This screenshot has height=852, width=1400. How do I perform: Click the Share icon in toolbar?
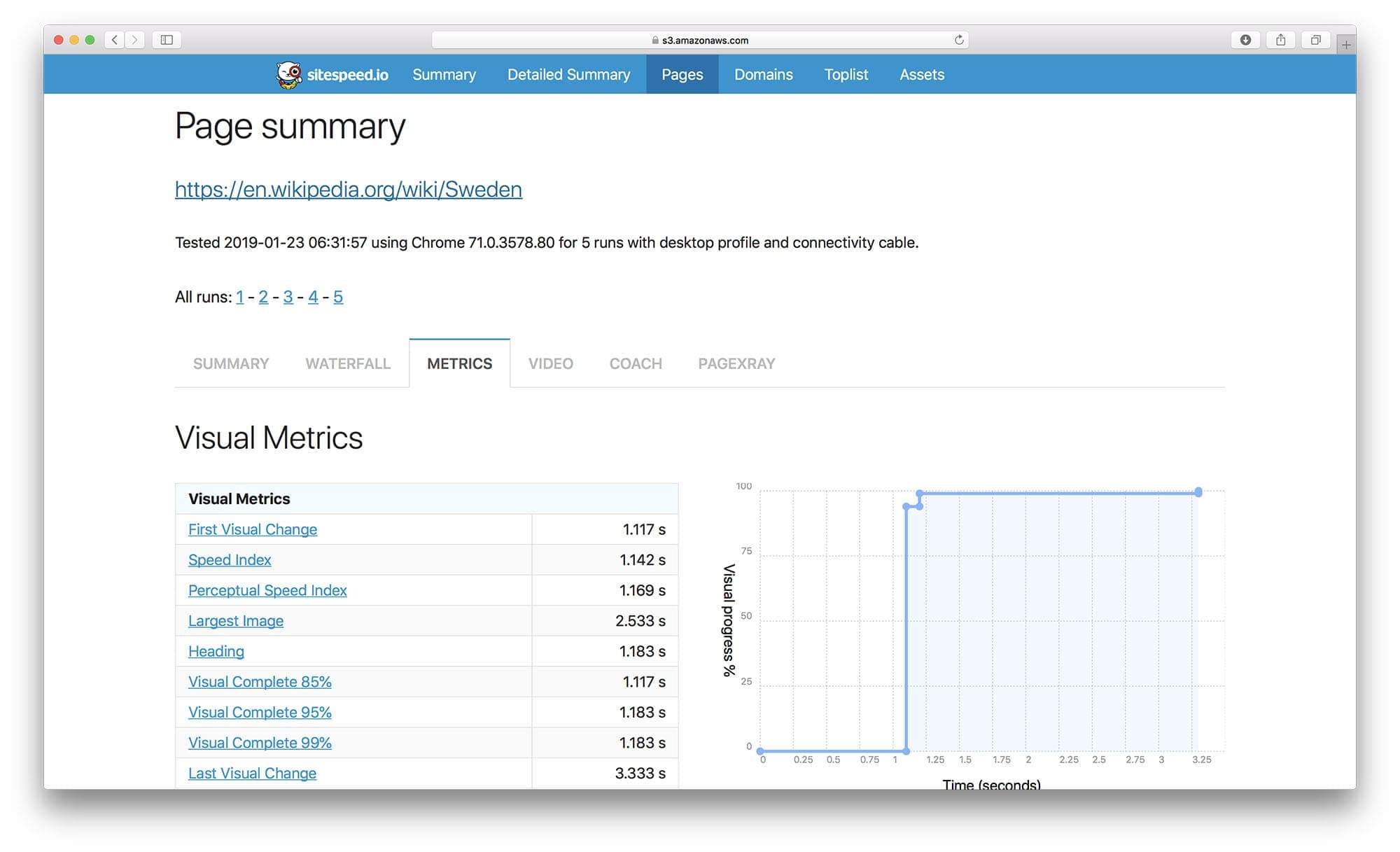click(1280, 40)
